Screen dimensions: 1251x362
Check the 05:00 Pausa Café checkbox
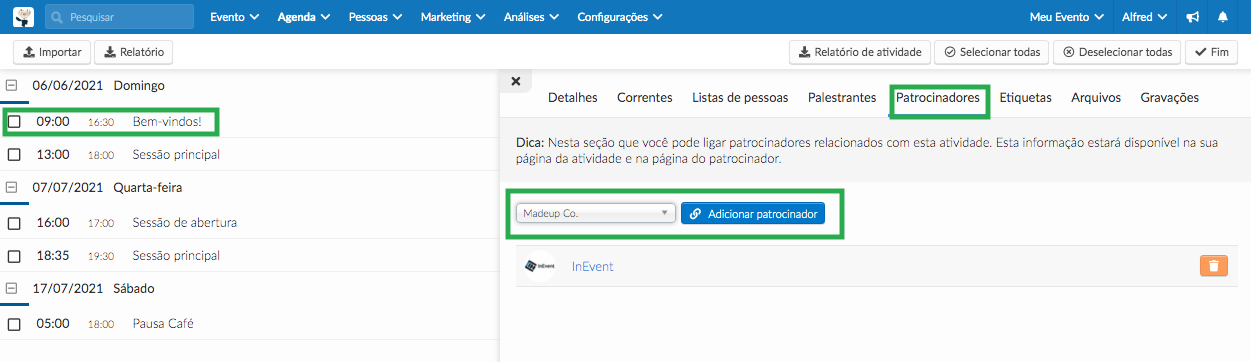coord(14,324)
